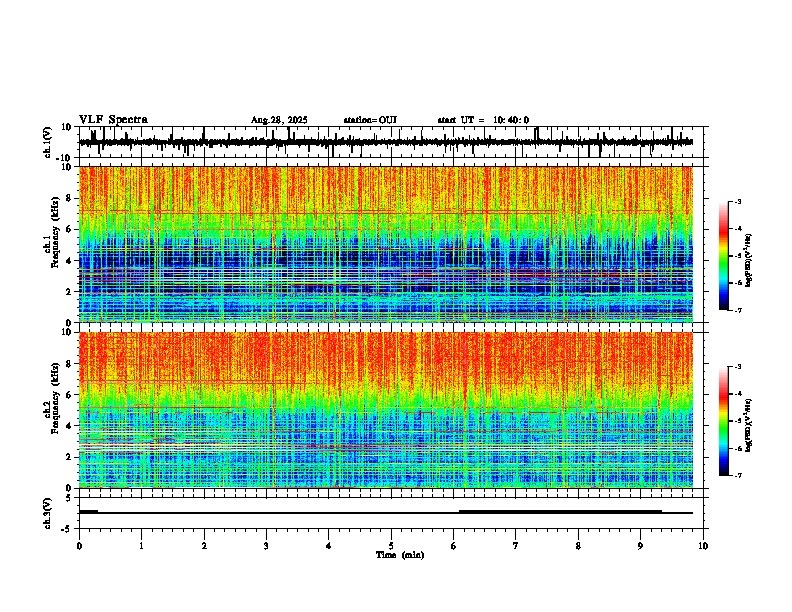This screenshot has width=792, height=612.
Task: Click the lower colorbar log(PSD) unit label
Action: (749, 425)
